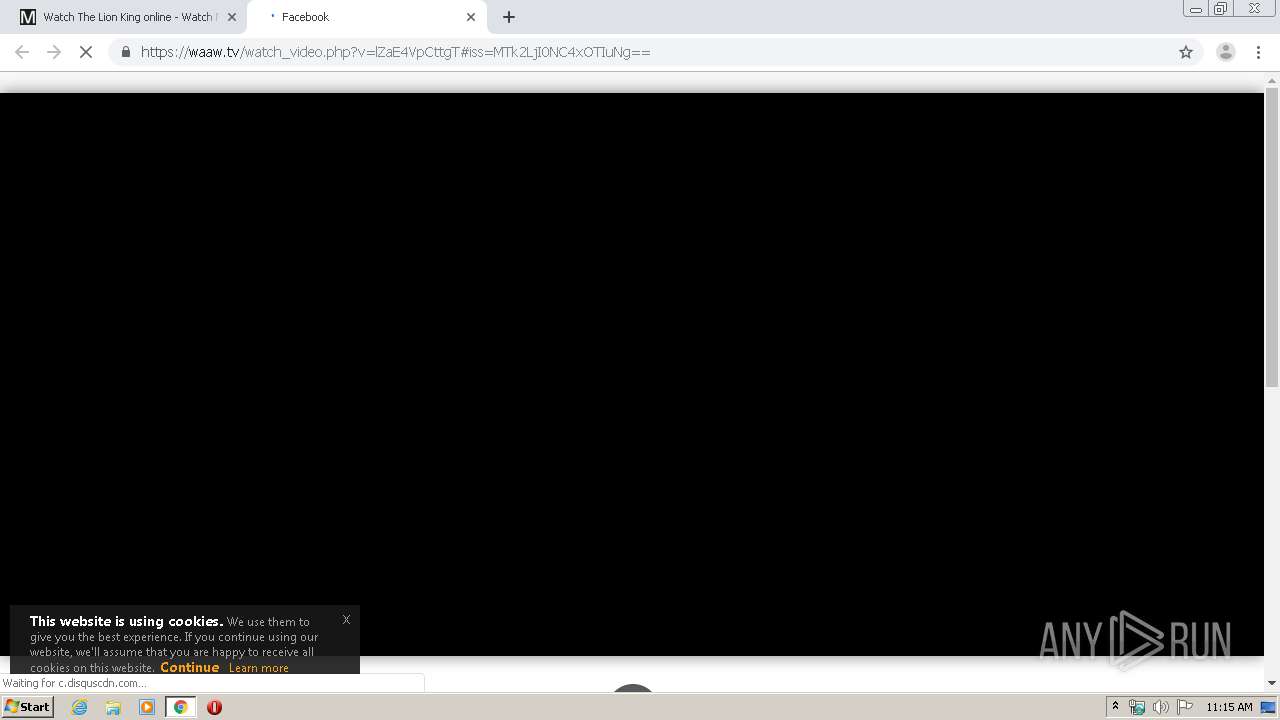1280x720 pixels.
Task: Open a new browser tab
Action: (509, 17)
